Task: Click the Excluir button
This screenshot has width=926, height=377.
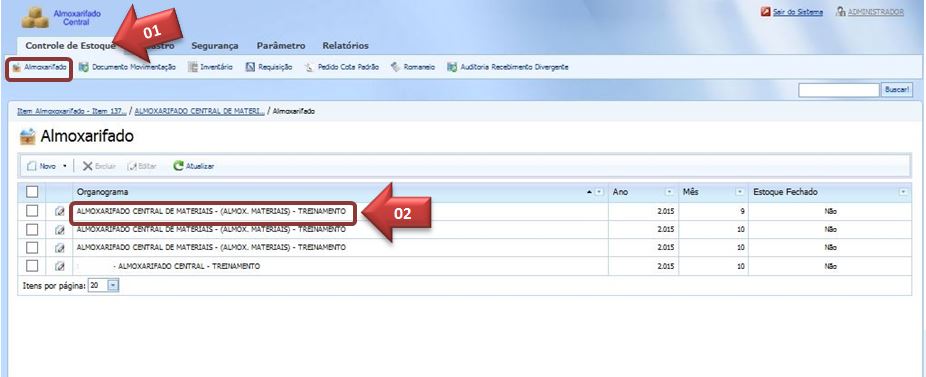Action: coord(99,166)
